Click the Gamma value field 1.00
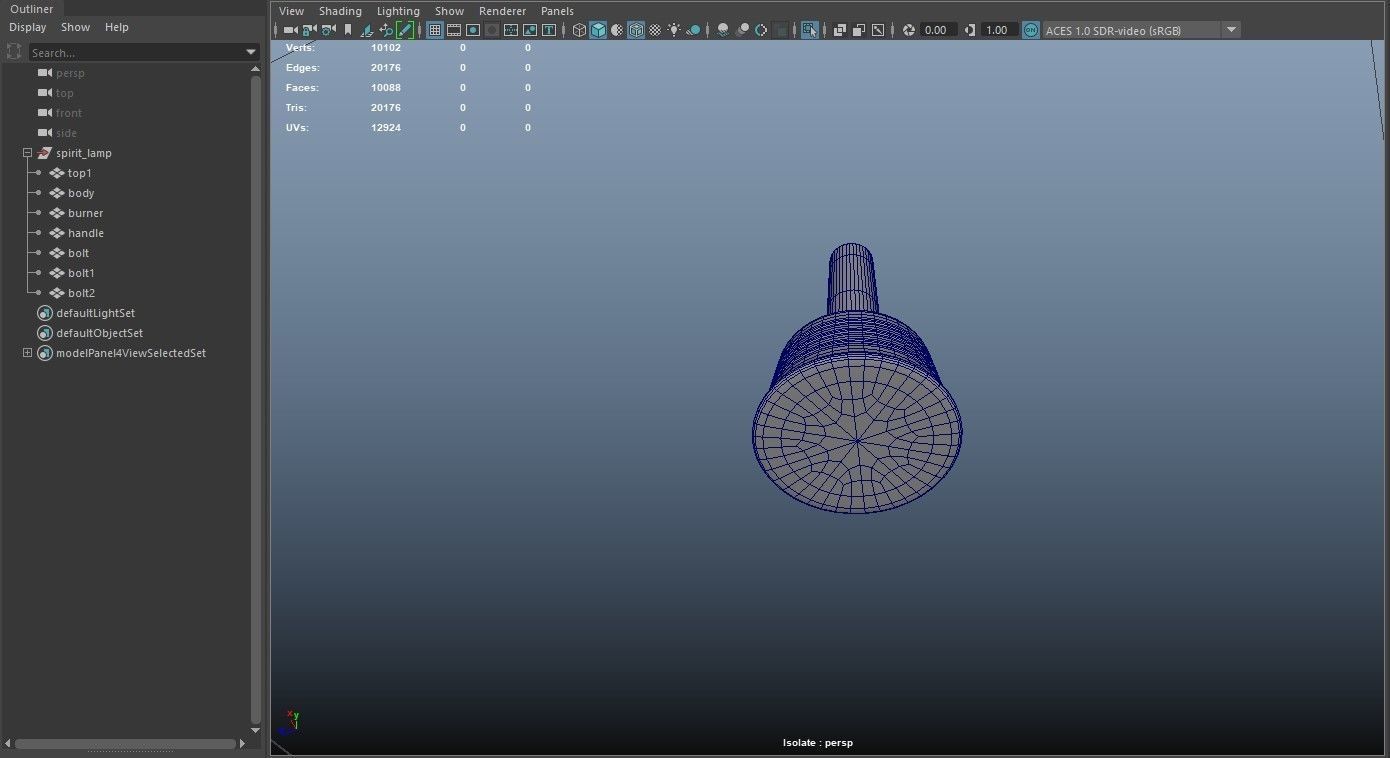This screenshot has height=758, width=1390. (998, 30)
